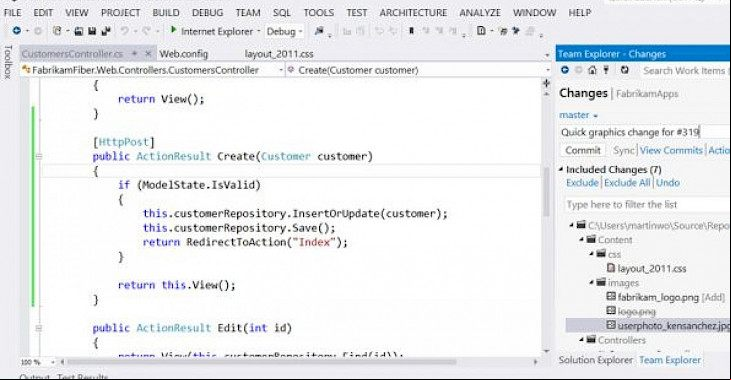The height and width of the screenshot is (380, 731).
Task: Open the Internet Explorer browser dropdown
Action: [x=258, y=32]
